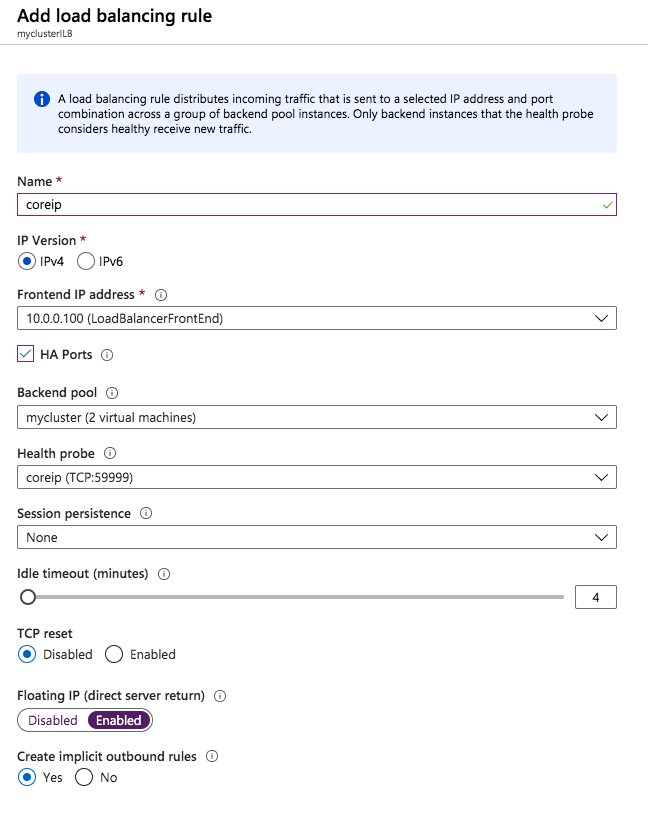Click info icon next to Floating IP

tap(220, 695)
